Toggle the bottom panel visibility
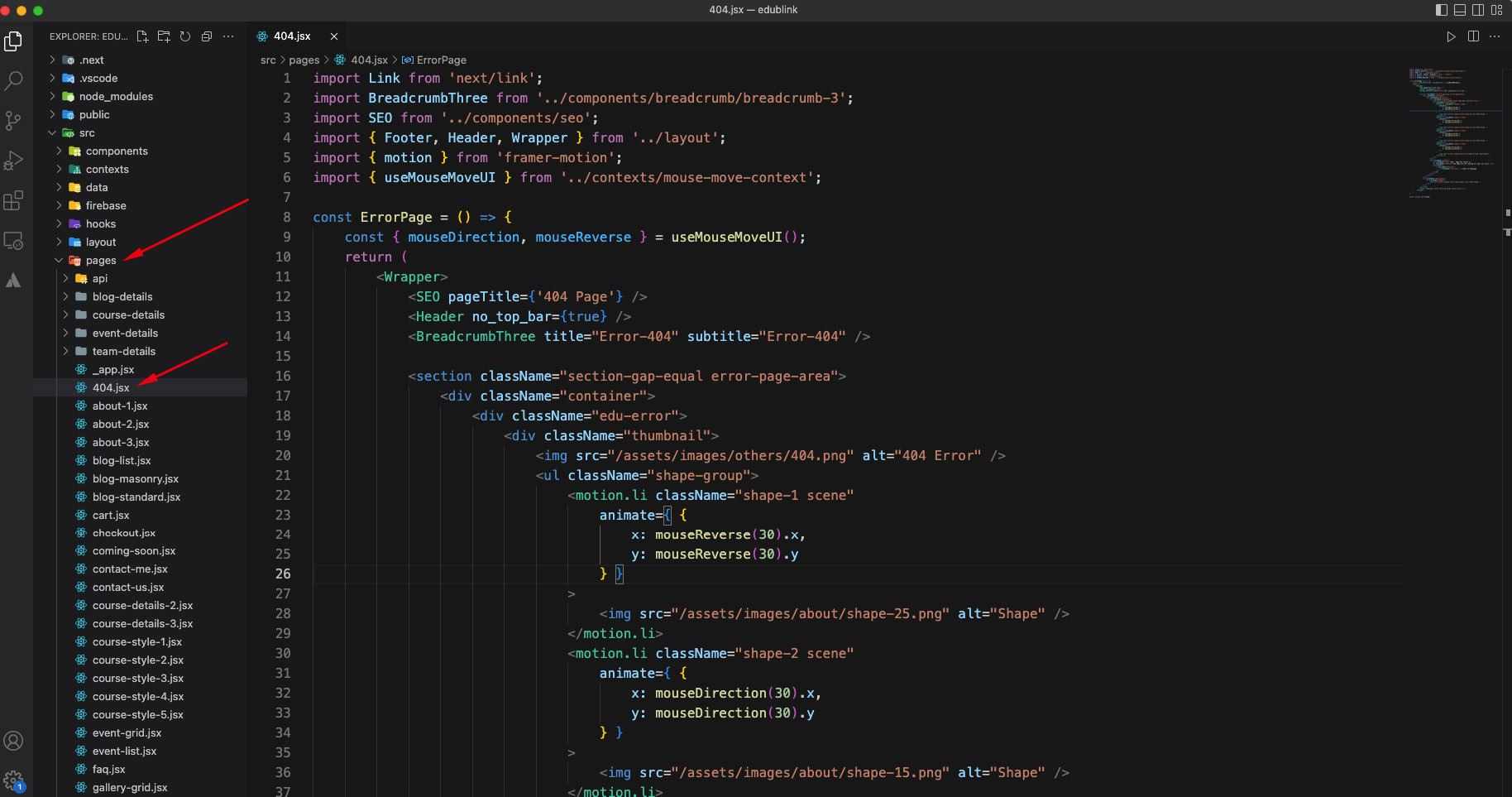This screenshot has height=797, width=1512. [1460, 10]
